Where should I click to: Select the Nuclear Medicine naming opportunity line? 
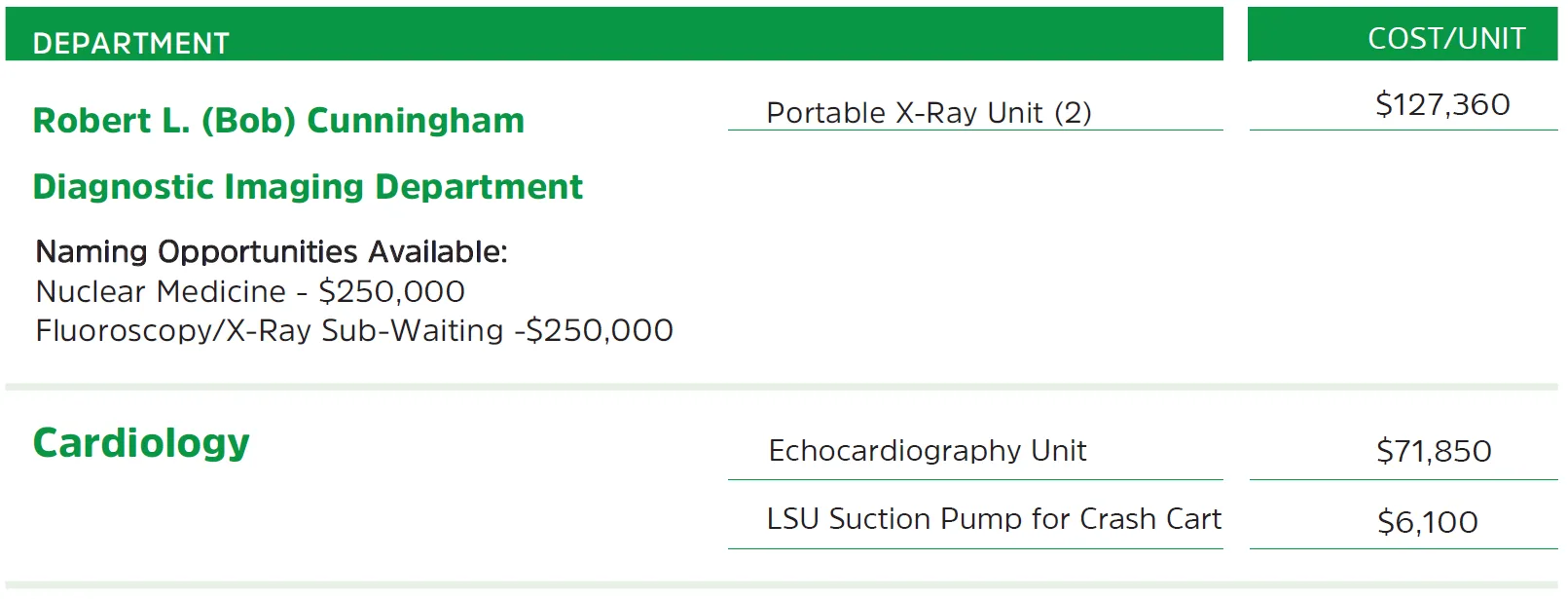pyautogui.click(x=250, y=291)
